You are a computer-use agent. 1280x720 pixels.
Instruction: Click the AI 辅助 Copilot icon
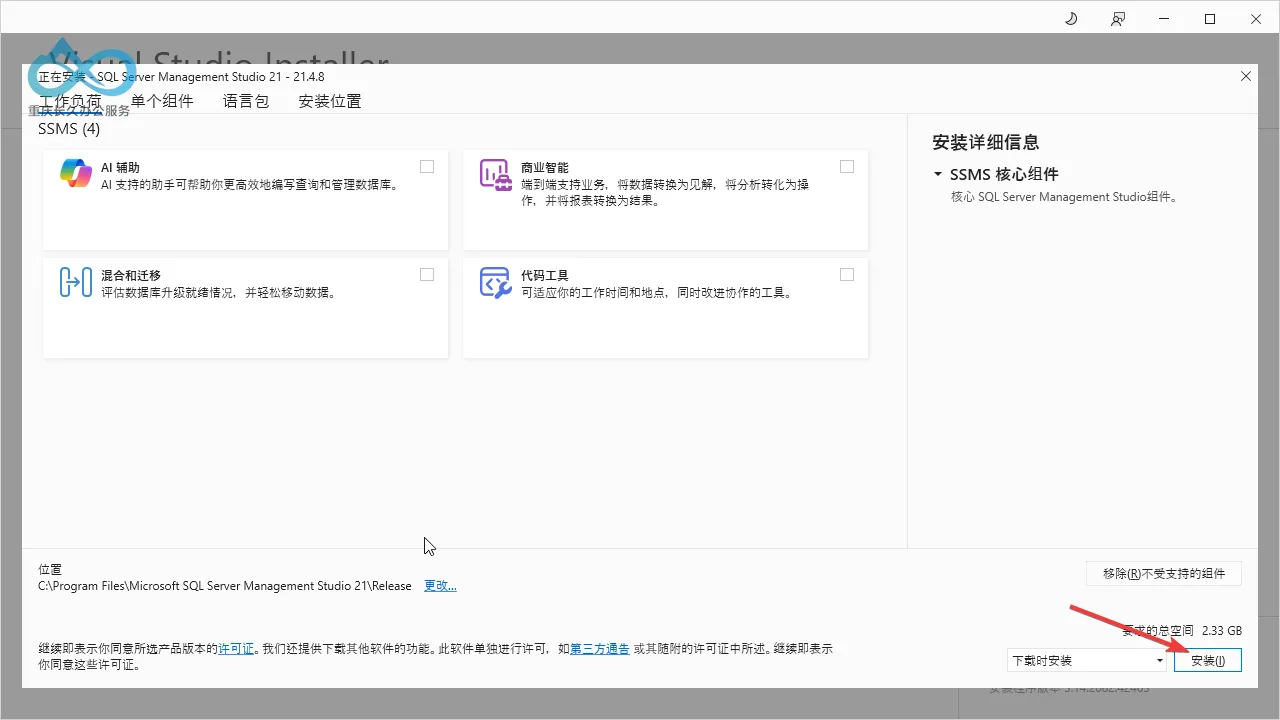click(76, 174)
